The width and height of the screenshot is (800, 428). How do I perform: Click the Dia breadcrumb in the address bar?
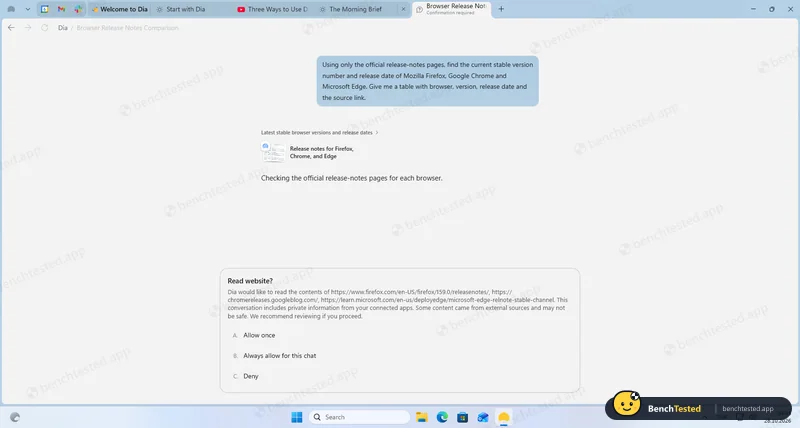tap(63, 28)
